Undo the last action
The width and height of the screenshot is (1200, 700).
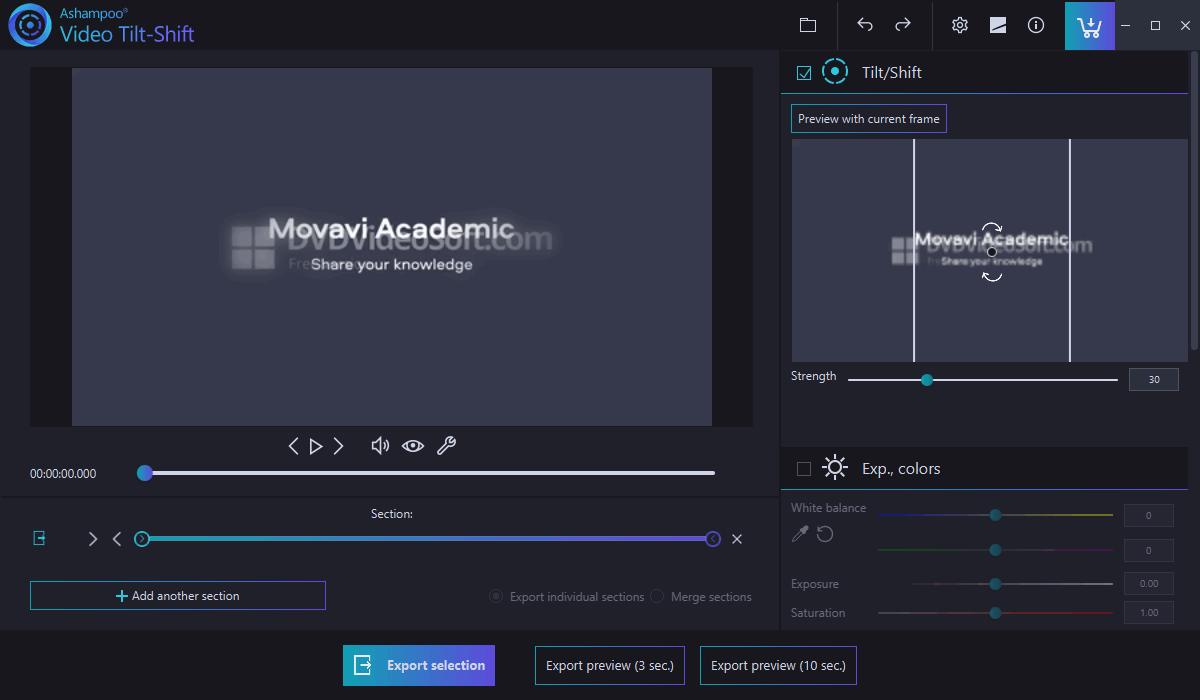[865, 25]
